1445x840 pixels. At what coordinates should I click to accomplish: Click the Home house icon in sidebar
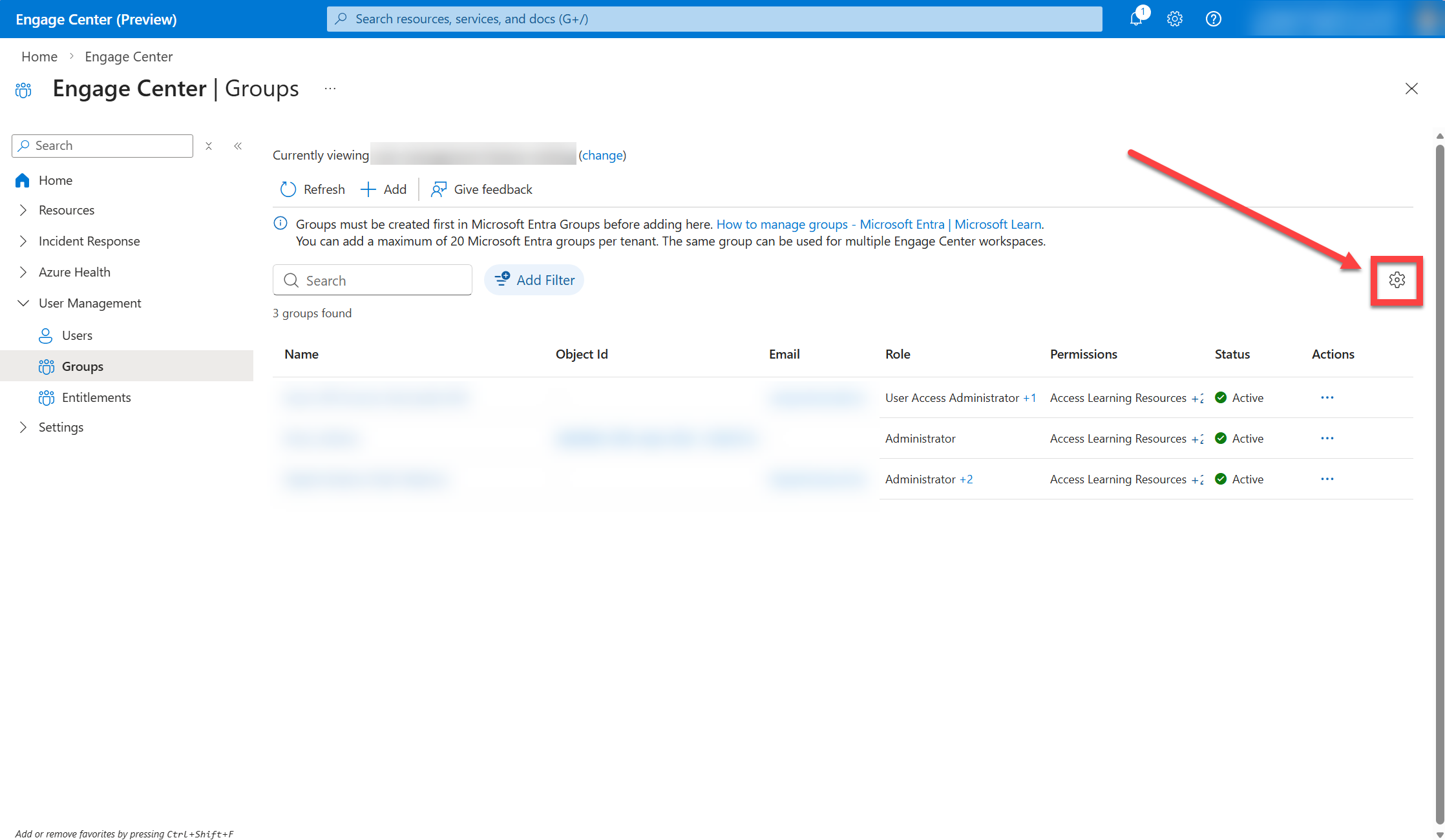pos(23,180)
